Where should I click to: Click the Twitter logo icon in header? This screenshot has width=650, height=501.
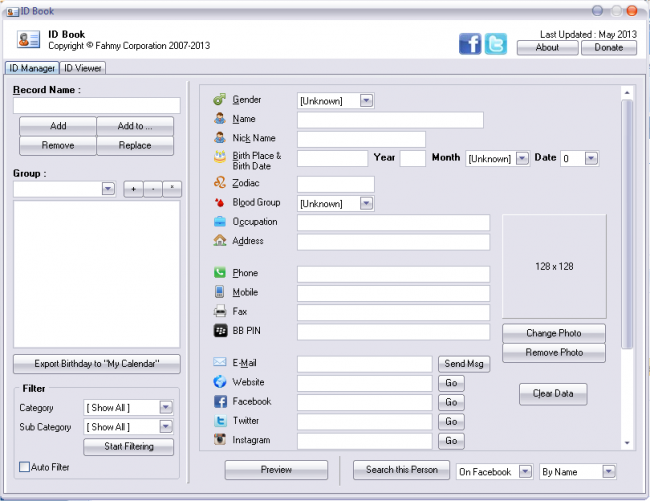[496, 44]
